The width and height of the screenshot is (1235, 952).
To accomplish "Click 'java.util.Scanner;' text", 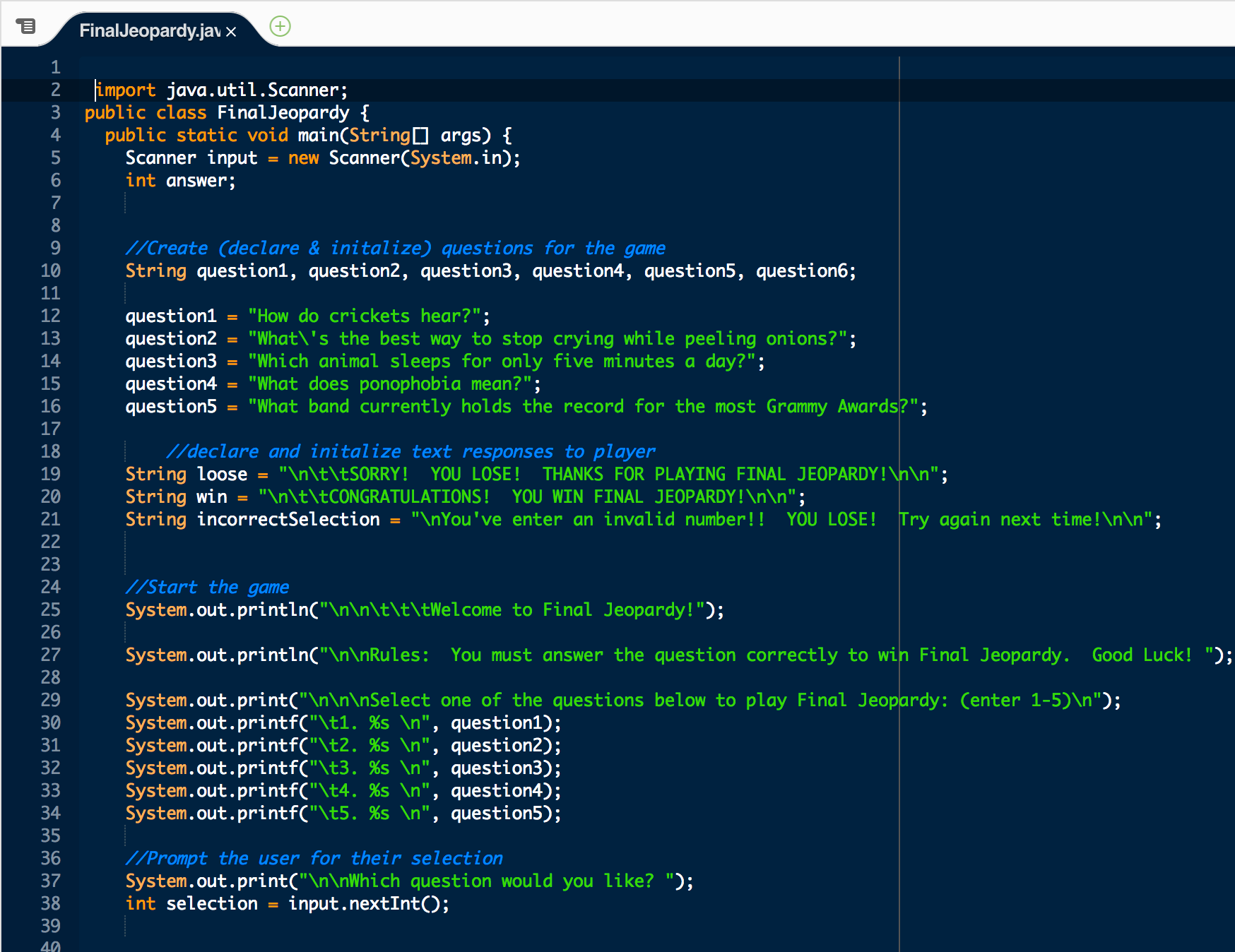I will coord(257,90).
